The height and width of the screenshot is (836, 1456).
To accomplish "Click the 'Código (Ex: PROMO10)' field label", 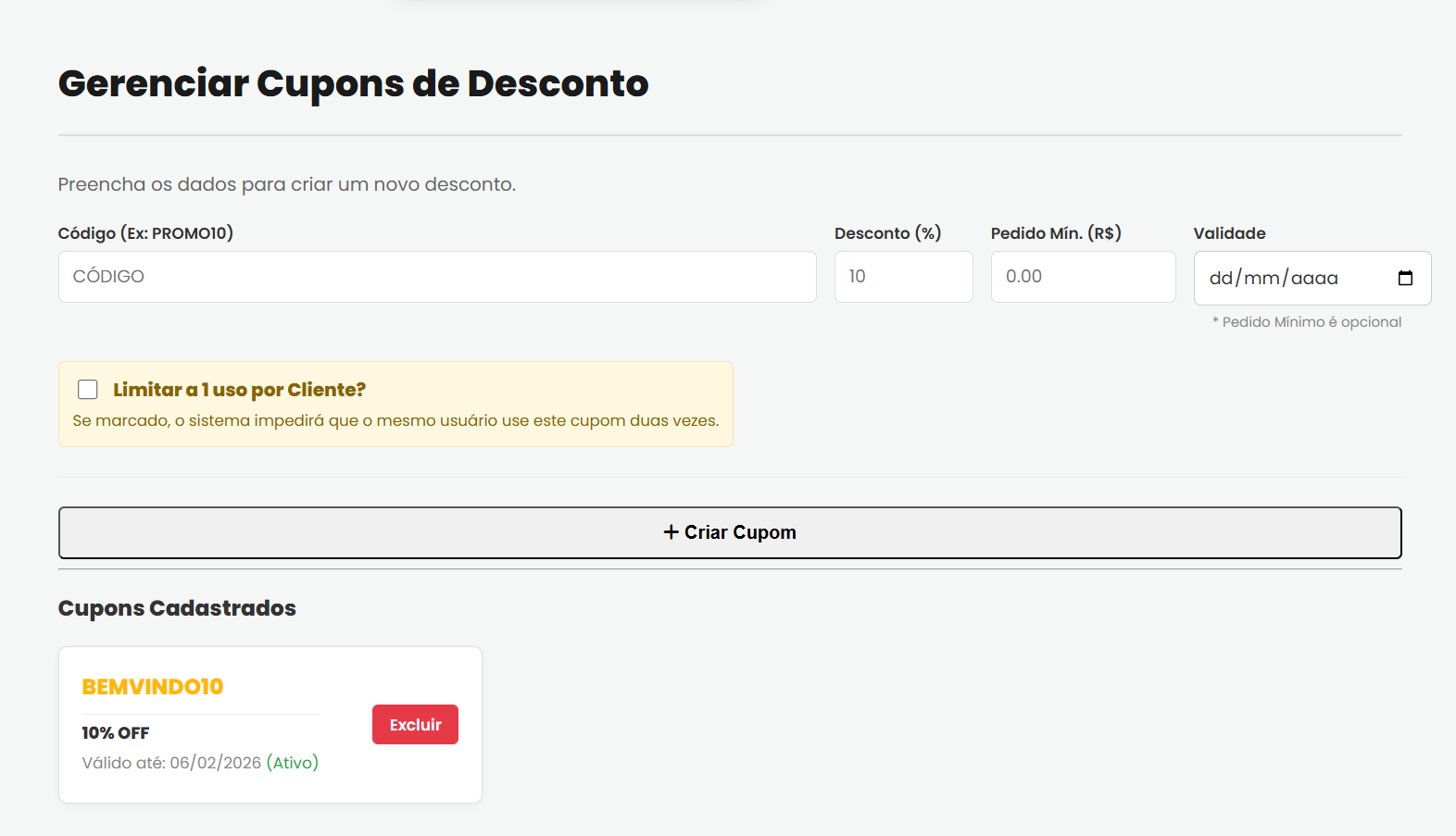I will [x=145, y=233].
